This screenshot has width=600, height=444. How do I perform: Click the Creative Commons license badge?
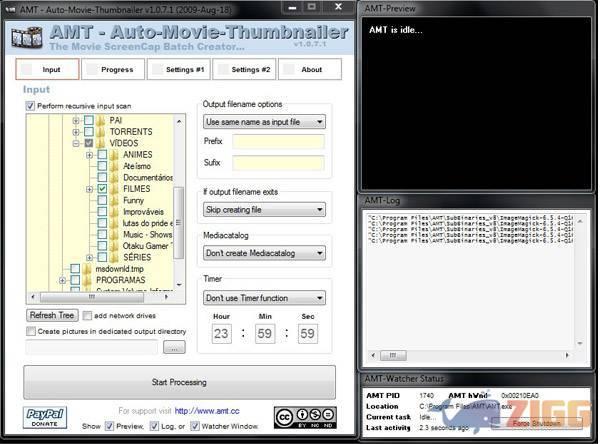pyautogui.click(x=304, y=418)
